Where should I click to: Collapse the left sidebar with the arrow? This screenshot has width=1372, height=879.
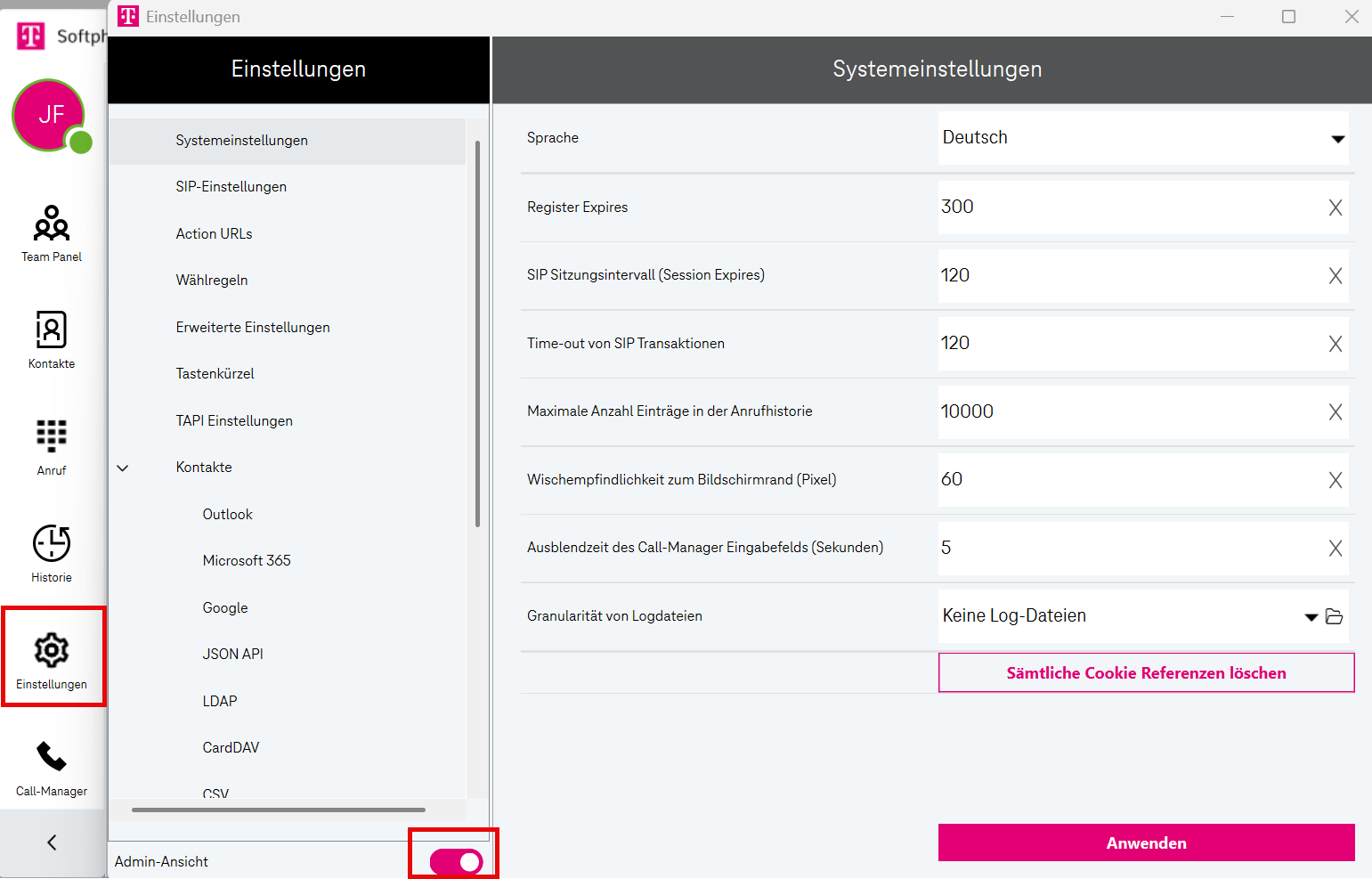pyautogui.click(x=52, y=842)
